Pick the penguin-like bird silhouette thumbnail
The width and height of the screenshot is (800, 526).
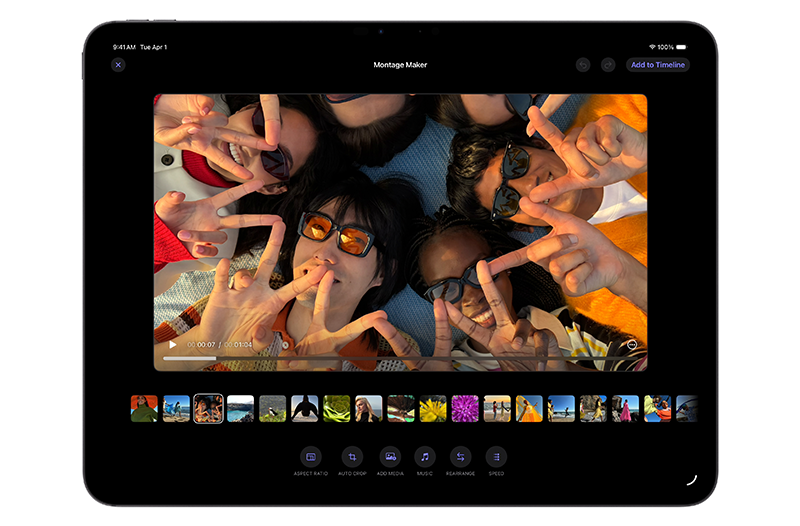pyautogui.click(x=304, y=408)
